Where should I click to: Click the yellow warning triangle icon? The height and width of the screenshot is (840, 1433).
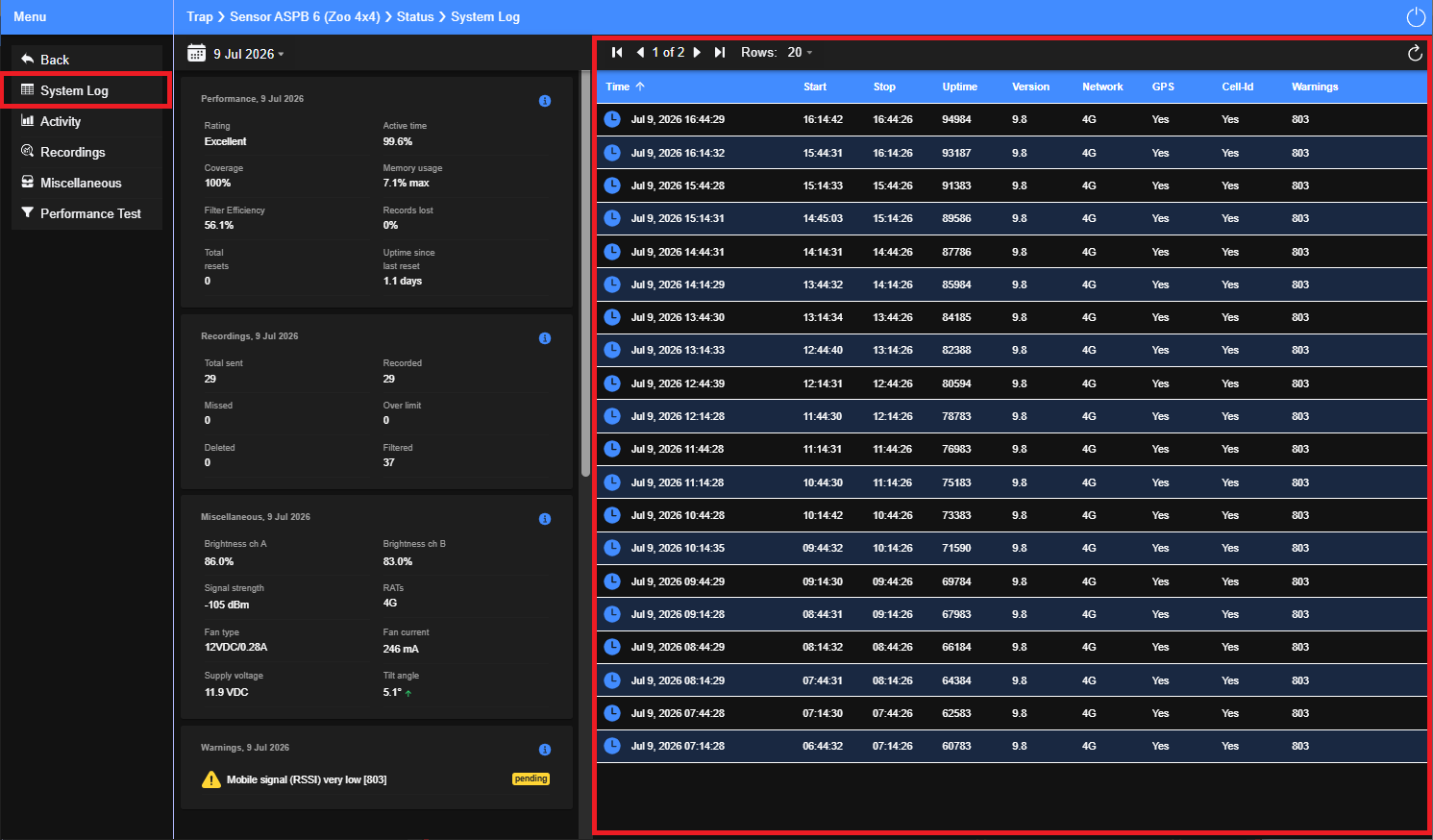211,779
